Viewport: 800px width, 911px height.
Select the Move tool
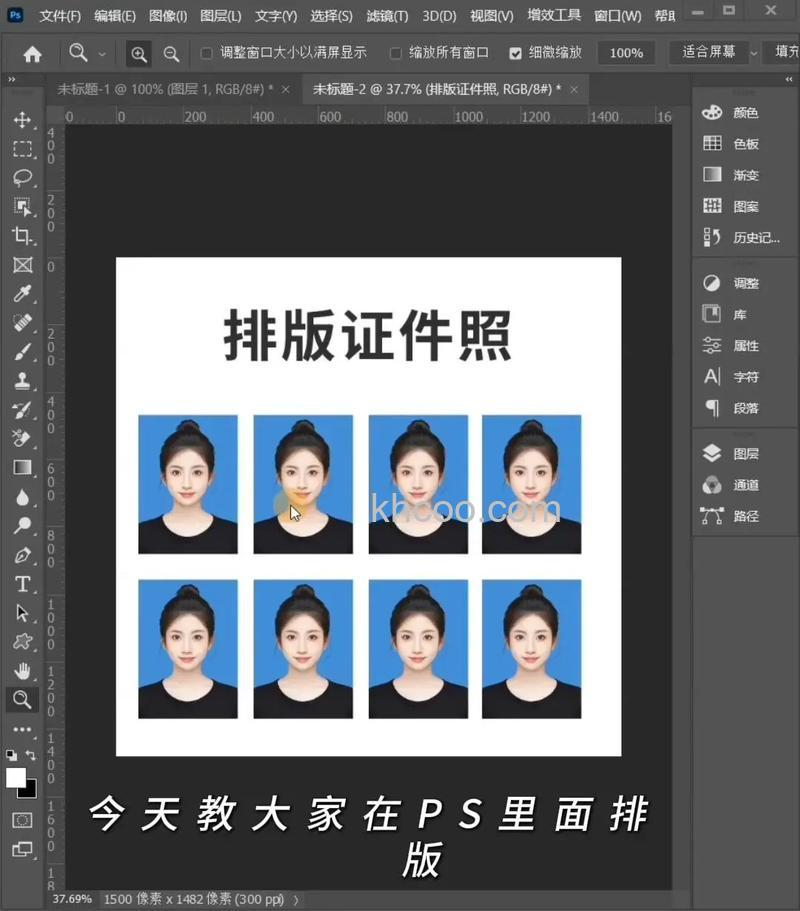(x=22, y=118)
